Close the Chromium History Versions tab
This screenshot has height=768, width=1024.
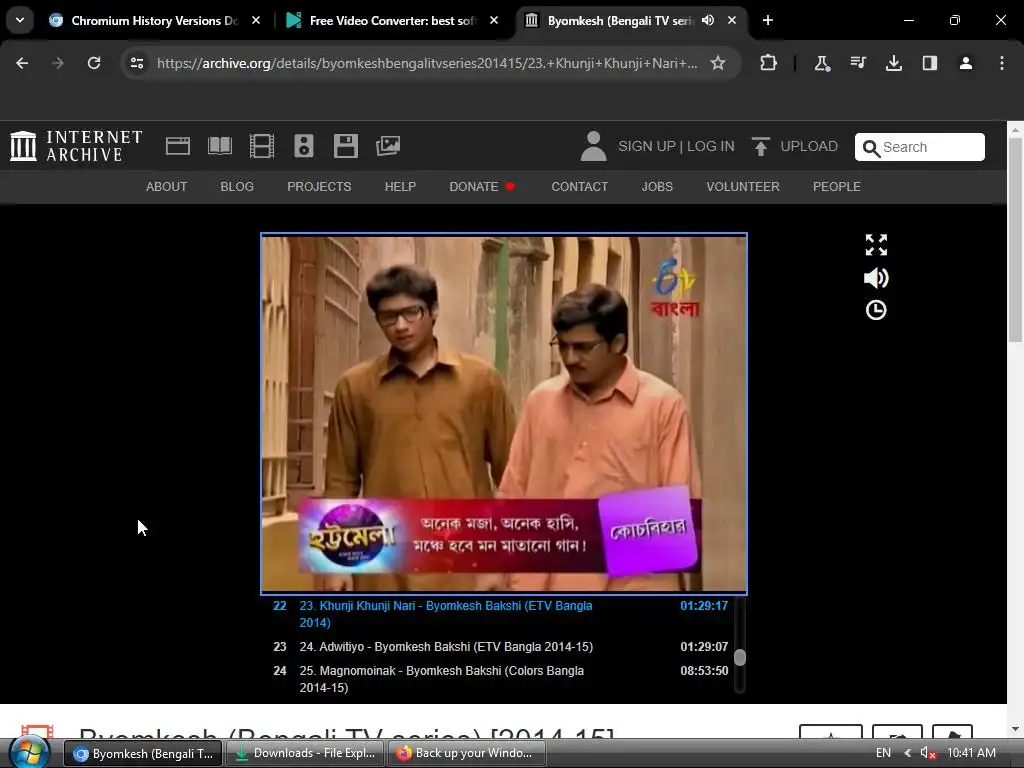[256, 20]
